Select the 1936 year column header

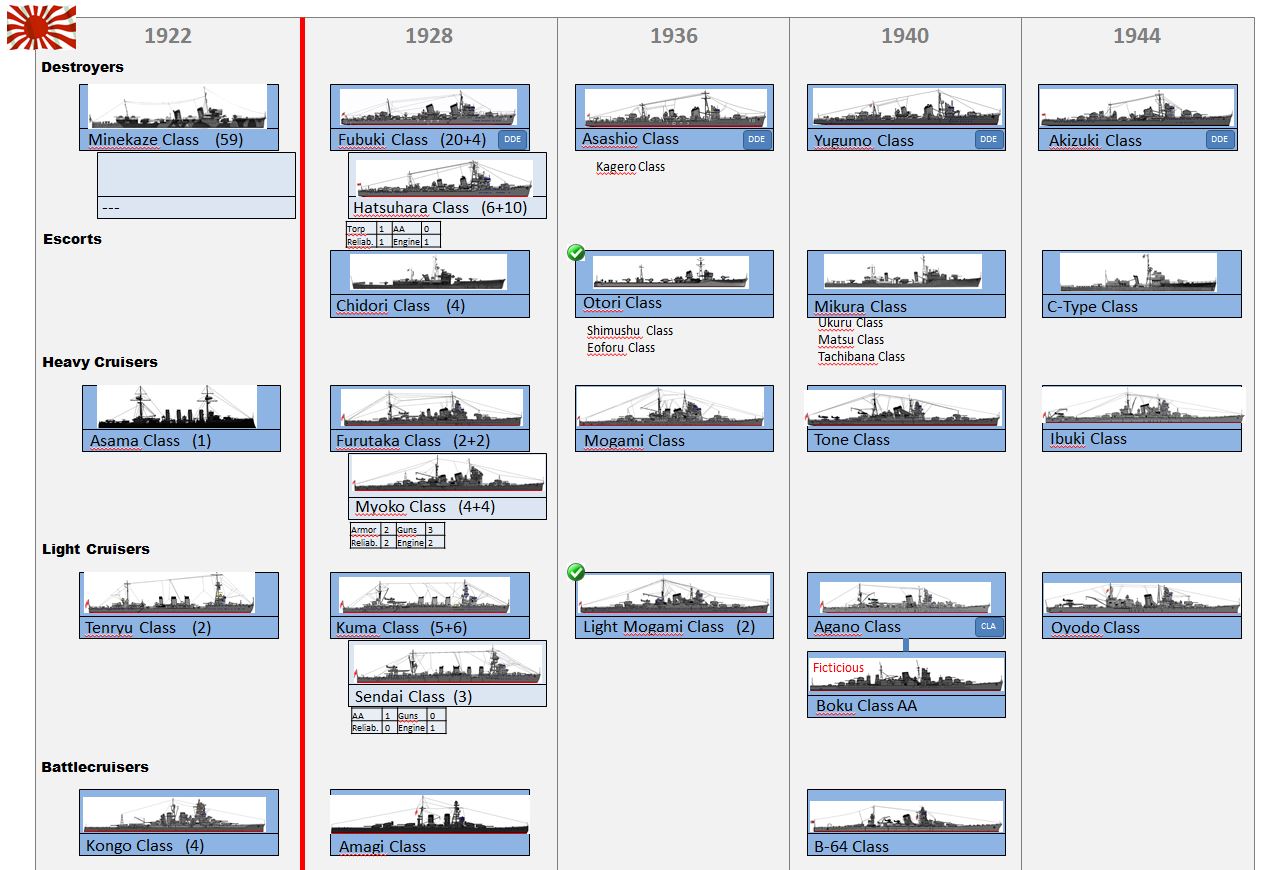pos(673,36)
